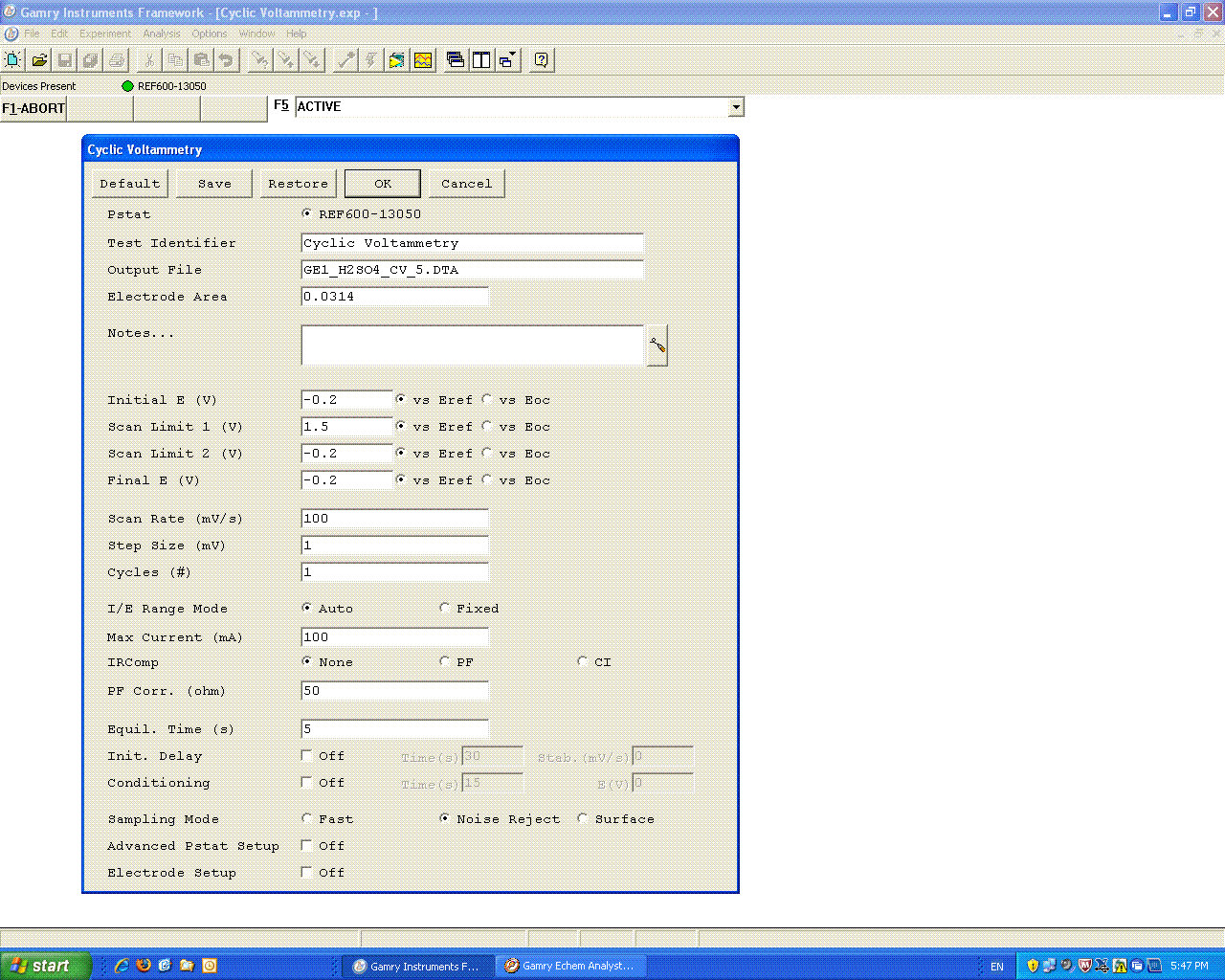The image size is (1225, 980).
Task: Click the cascade windows toolbar icon
Action: click(x=456, y=60)
